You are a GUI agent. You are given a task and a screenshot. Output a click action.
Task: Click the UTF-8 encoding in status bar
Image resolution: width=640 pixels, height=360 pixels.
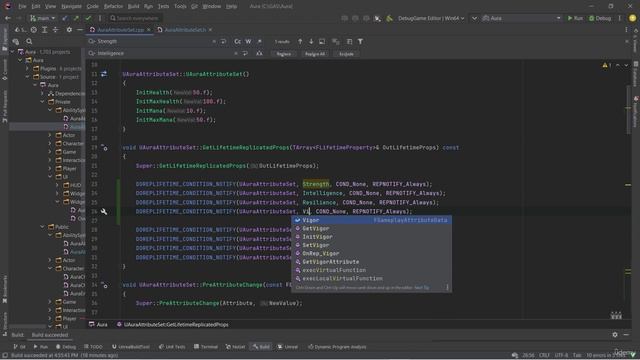pyautogui.click(x=561, y=355)
